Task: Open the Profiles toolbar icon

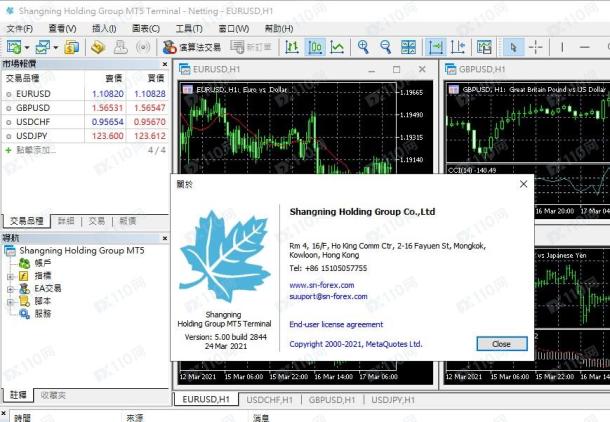Action: 42,47
